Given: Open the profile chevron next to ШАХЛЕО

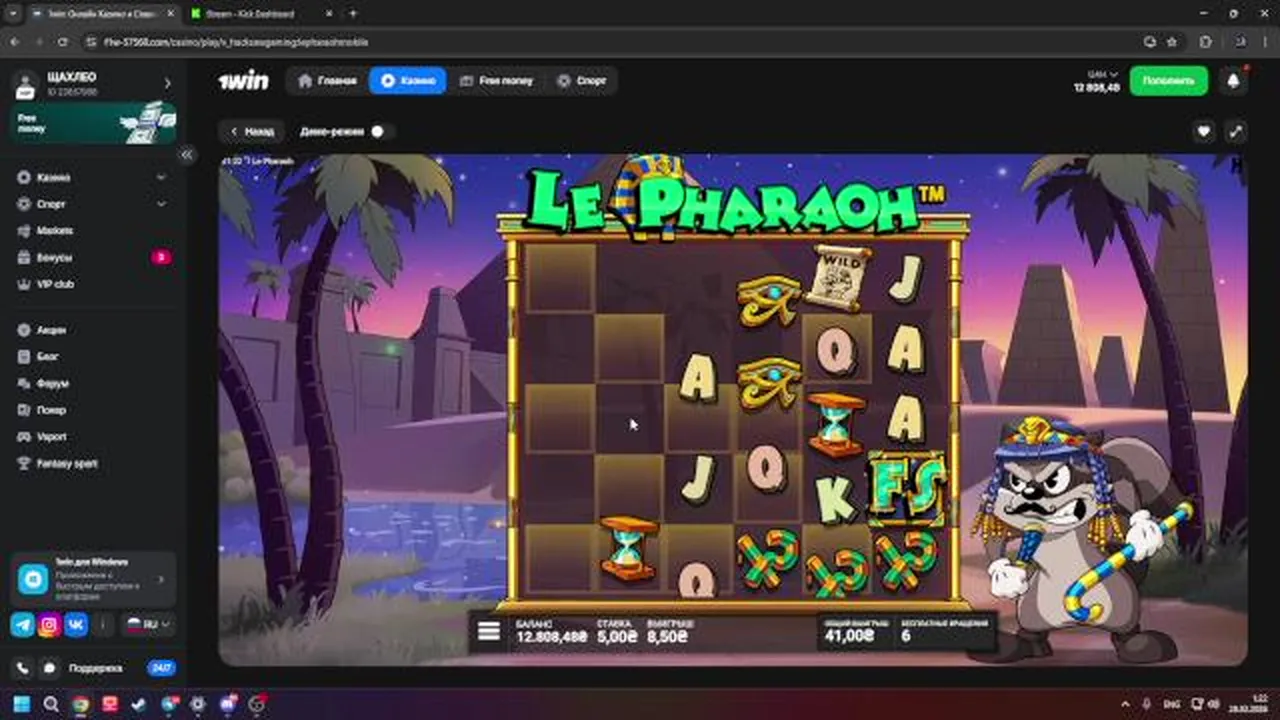Looking at the screenshot, I should 167,84.
